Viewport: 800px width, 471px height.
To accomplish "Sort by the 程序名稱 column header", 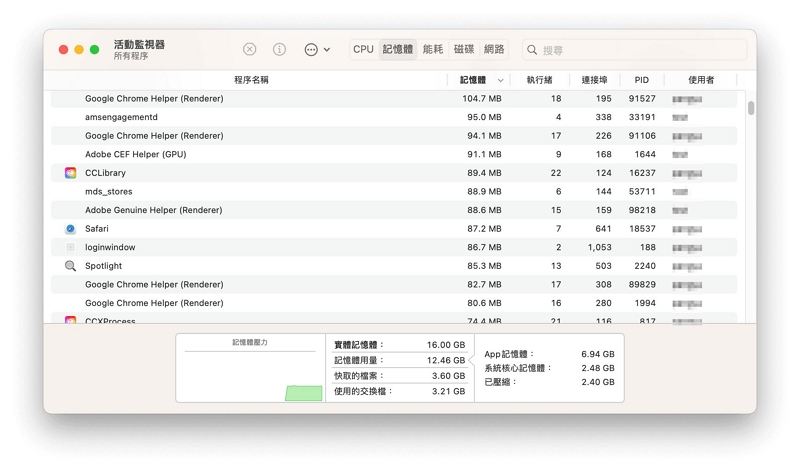I will click(251, 80).
